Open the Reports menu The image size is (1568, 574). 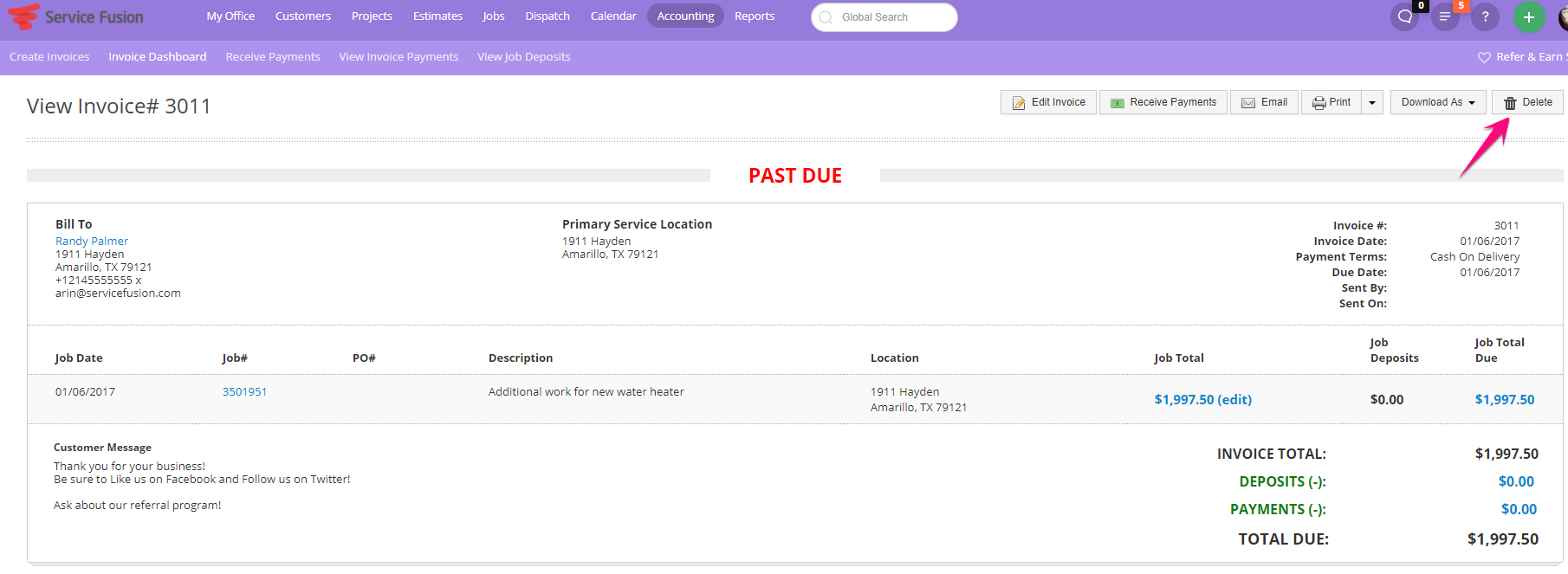755,16
